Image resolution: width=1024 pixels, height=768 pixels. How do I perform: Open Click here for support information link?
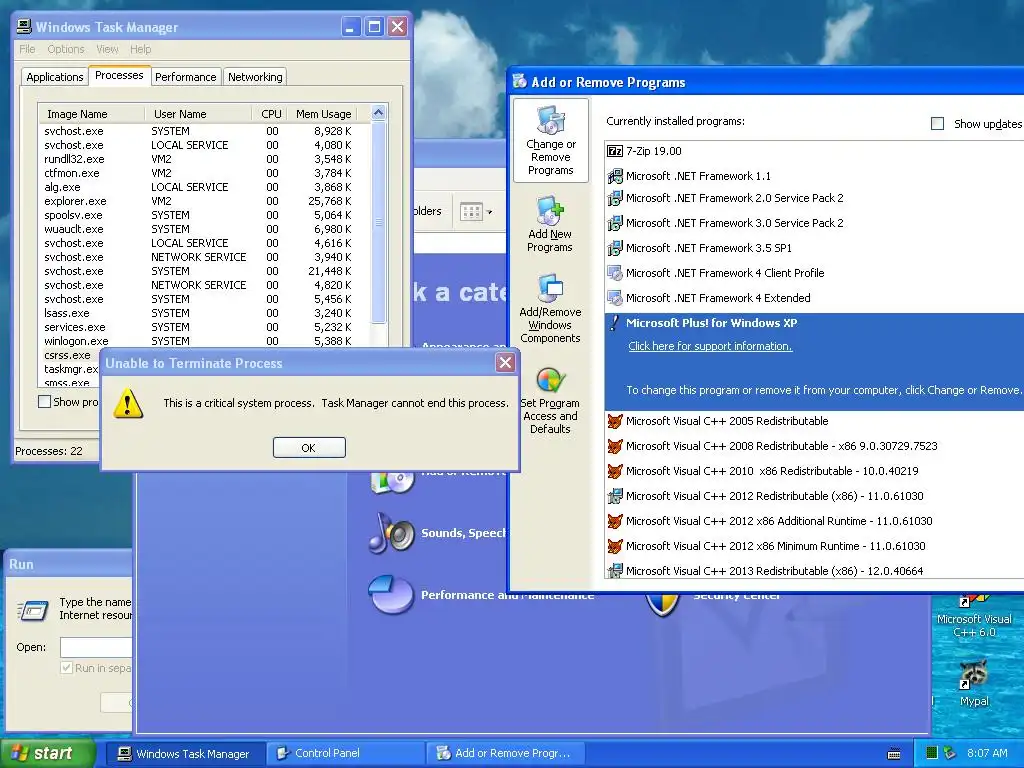pos(710,346)
